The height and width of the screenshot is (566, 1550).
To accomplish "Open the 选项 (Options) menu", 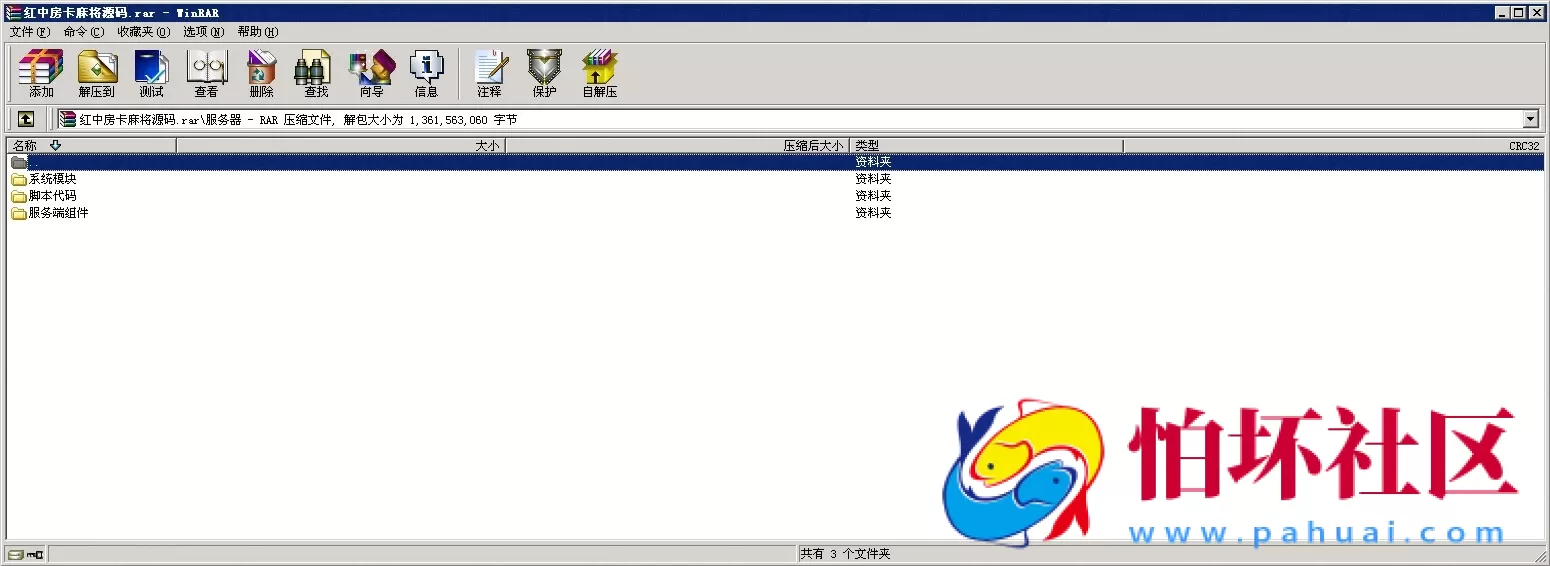I will pyautogui.click(x=203, y=32).
